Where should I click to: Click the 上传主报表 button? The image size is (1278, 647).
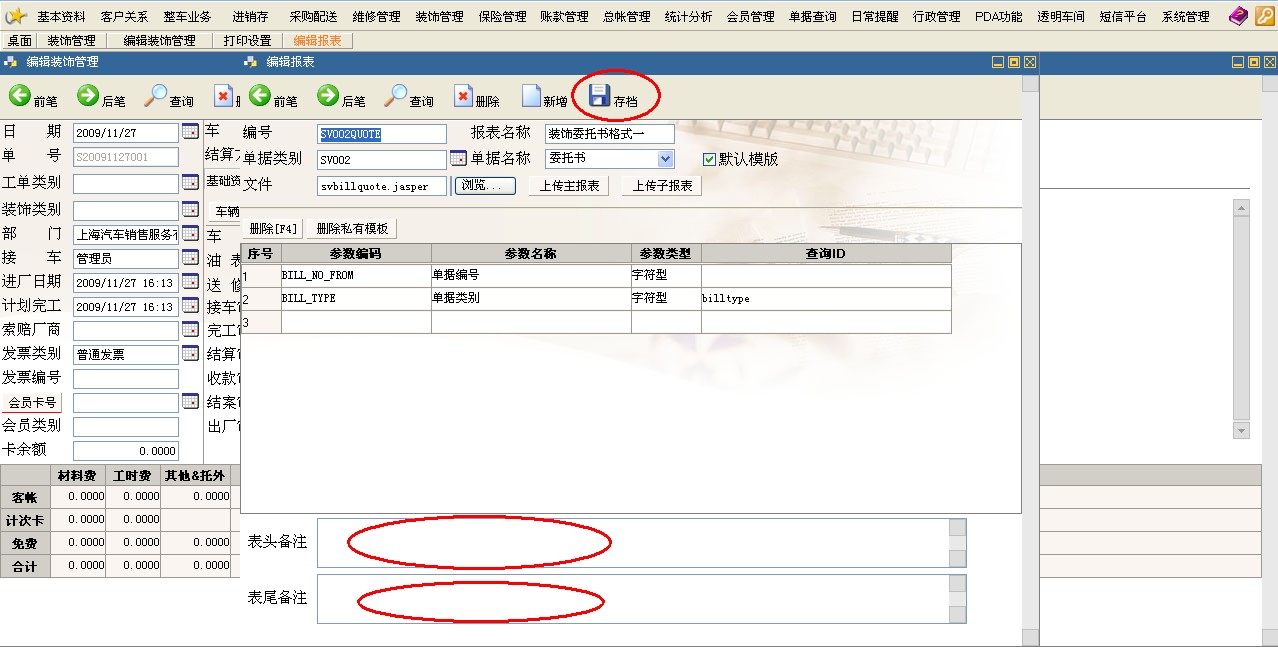coord(569,186)
